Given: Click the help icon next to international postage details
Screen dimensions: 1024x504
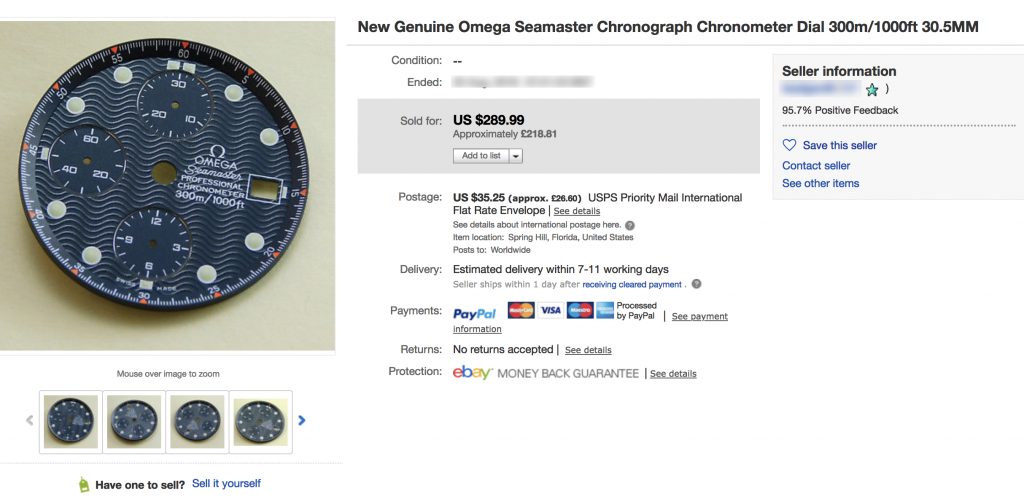Looking at the screenshot, I should pos(630,225).
